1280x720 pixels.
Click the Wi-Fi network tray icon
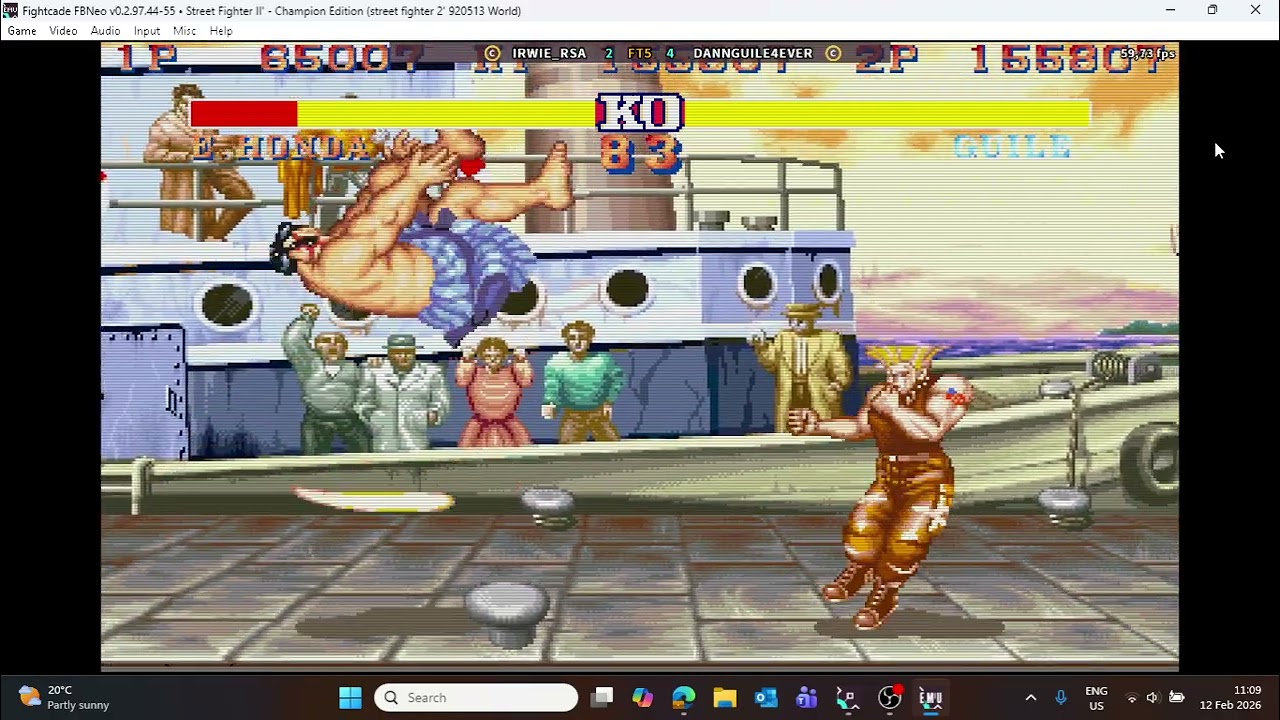coord(1132,697)
